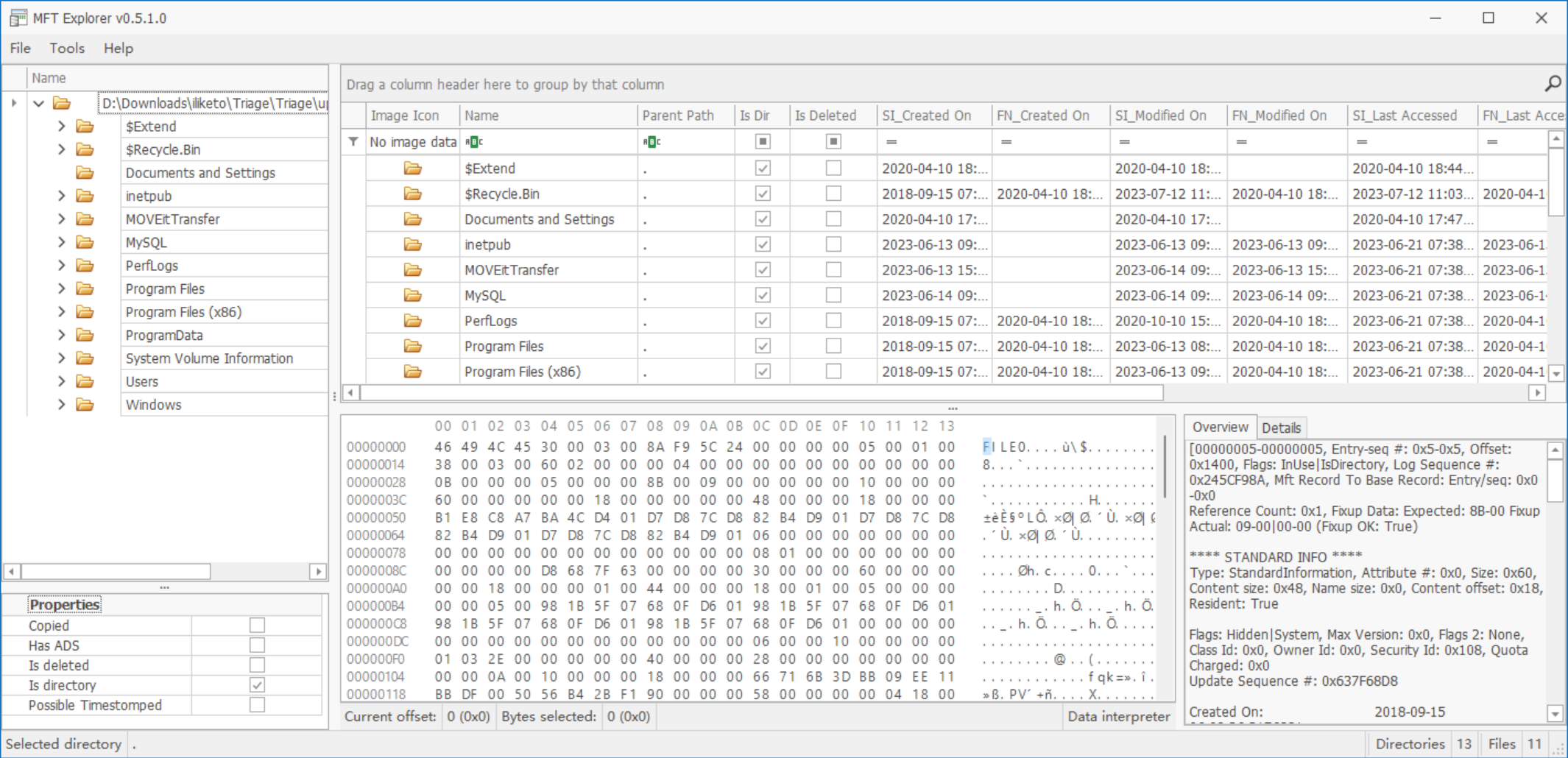The width and height of the screenshot is (1568, 758).
Task: Click the Name column filter condition icon
Action: (x=475, y=141)
